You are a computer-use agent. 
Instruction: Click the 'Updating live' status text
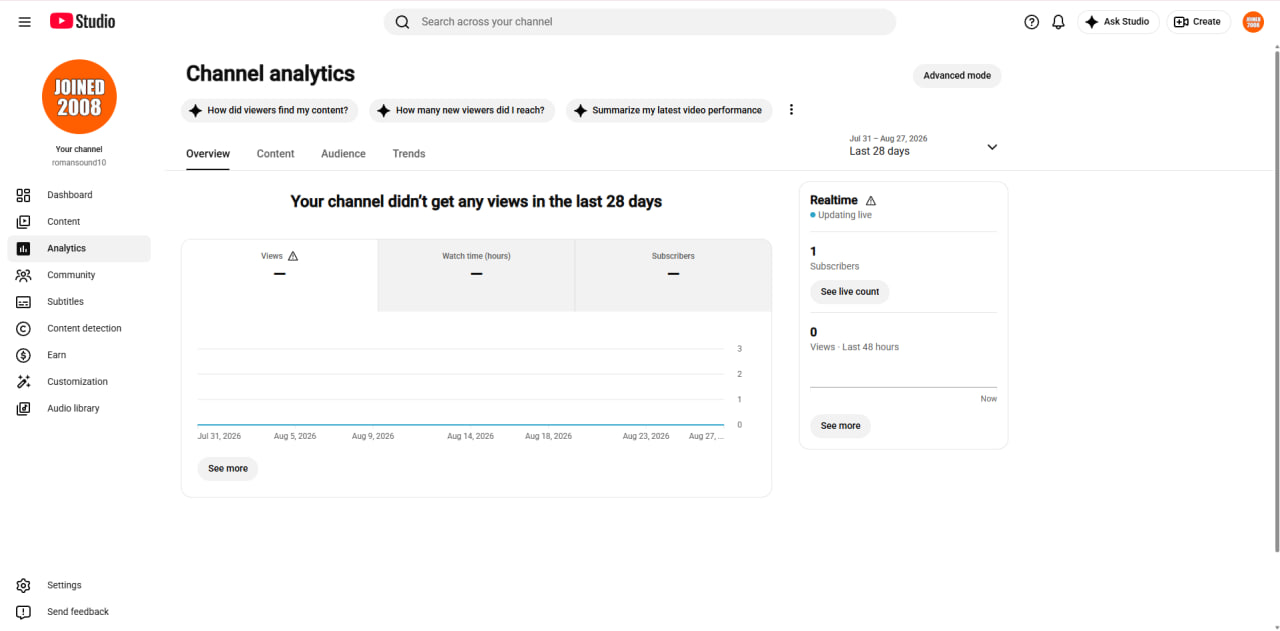point(845,215)
